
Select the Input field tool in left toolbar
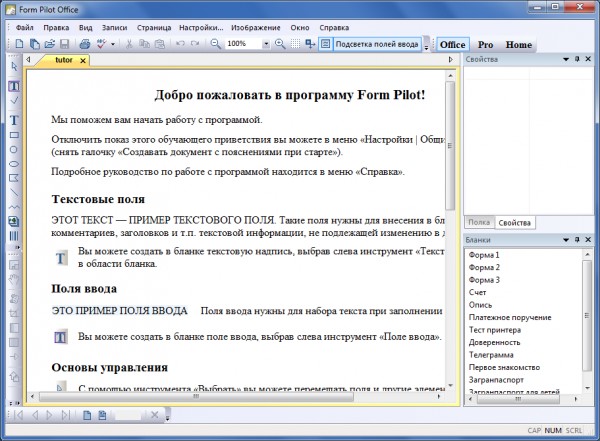[14, 86]
